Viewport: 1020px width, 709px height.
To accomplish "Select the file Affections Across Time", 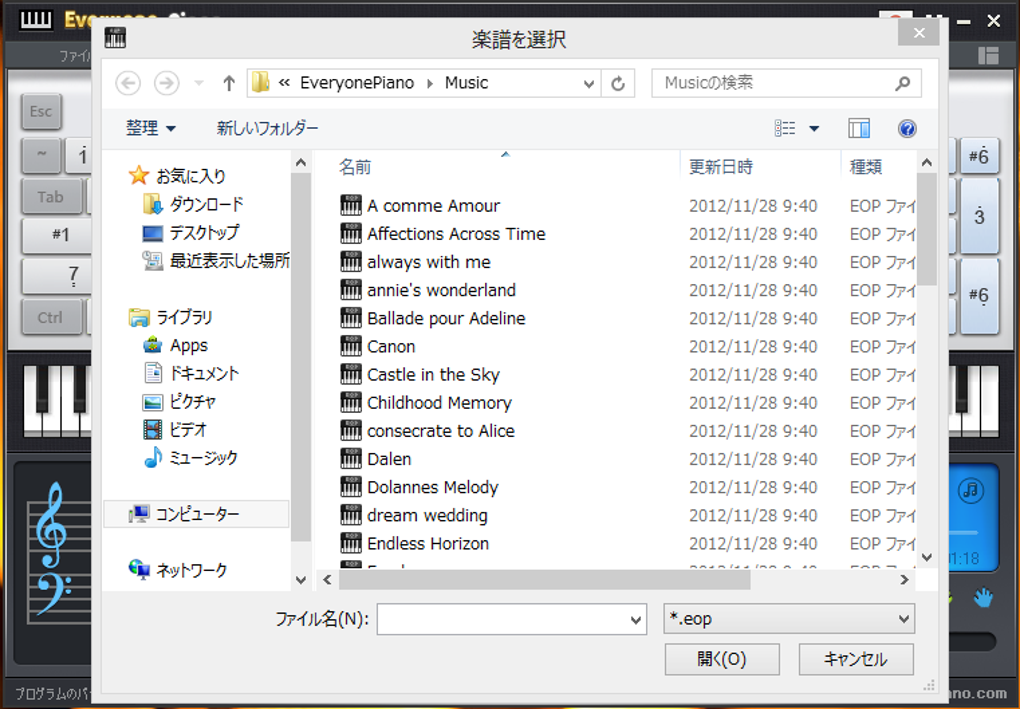I will (456, 234).
